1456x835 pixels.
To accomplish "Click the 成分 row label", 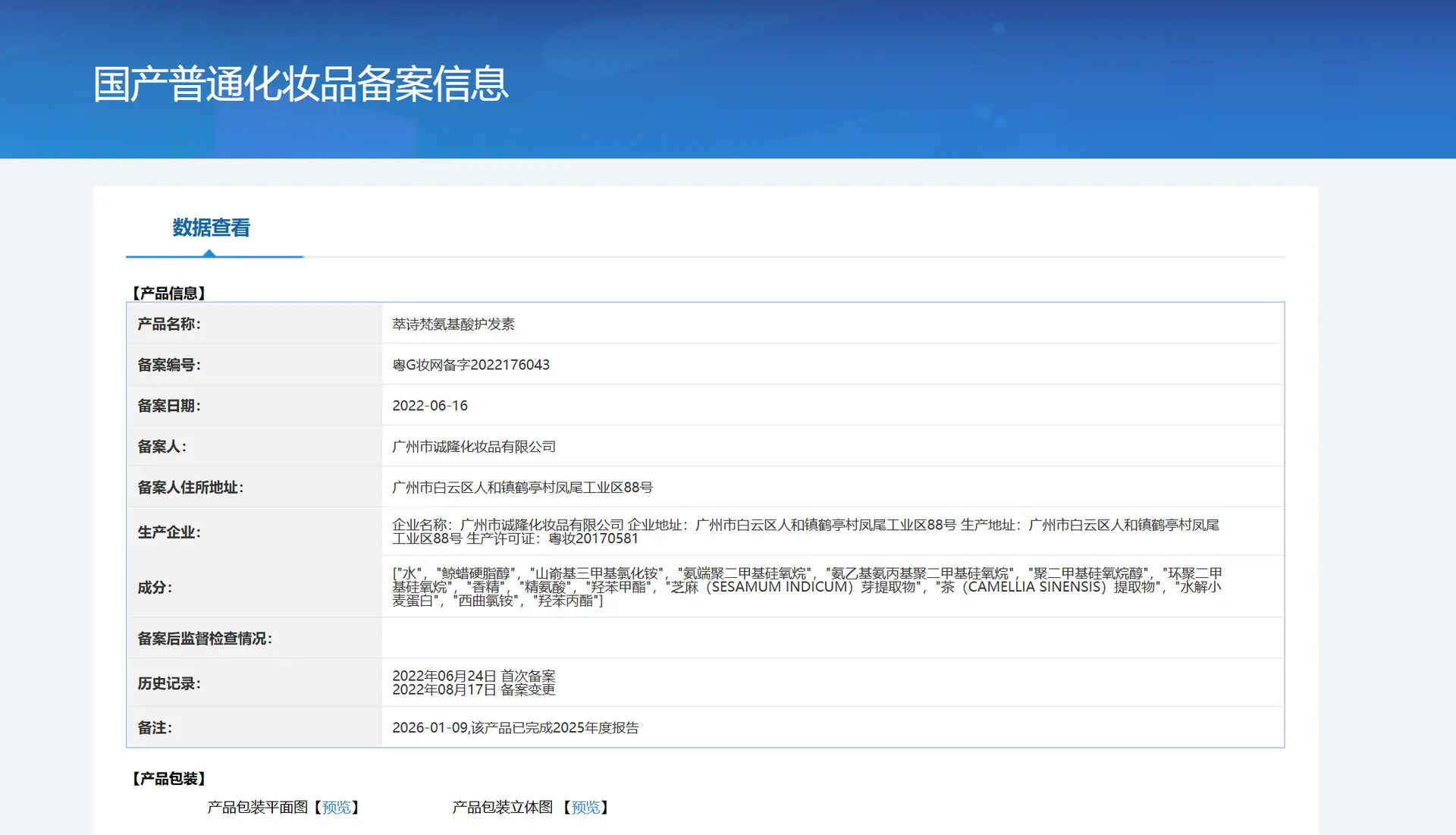I will tap(155, 587).
